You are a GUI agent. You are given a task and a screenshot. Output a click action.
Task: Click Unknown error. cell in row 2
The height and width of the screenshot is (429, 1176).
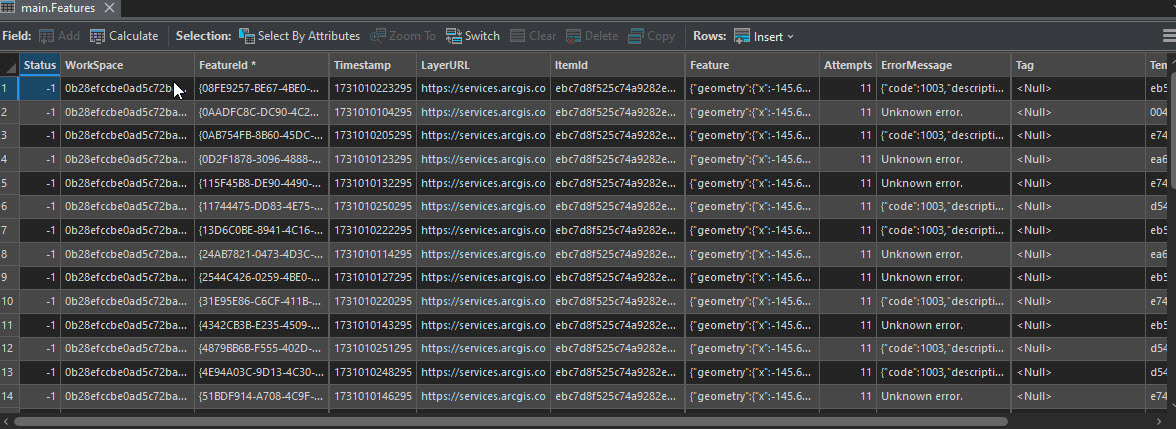[944, 112]
